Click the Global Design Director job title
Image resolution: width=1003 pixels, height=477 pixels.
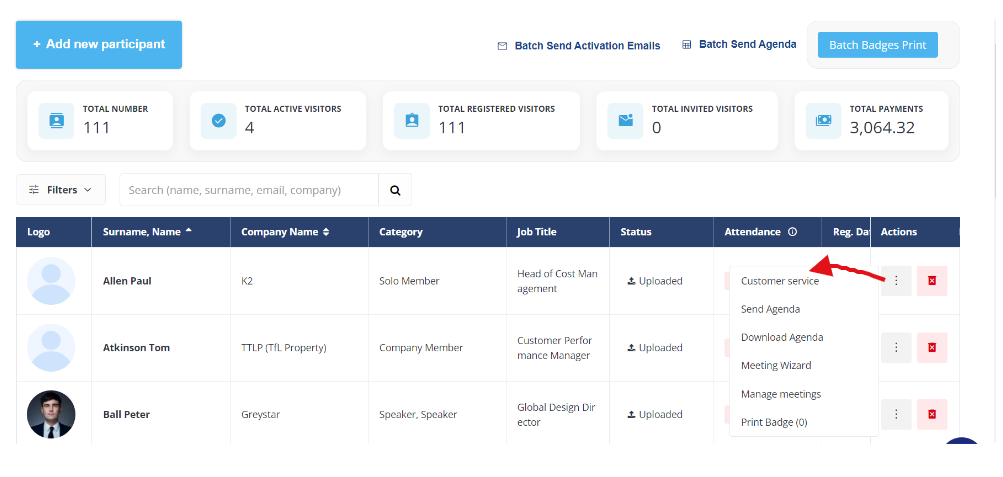pos(555,414)
